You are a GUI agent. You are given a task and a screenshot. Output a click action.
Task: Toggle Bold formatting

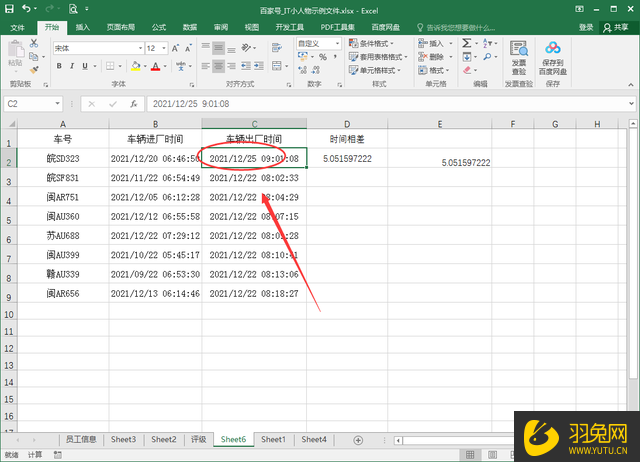click(x=59, y=66)
